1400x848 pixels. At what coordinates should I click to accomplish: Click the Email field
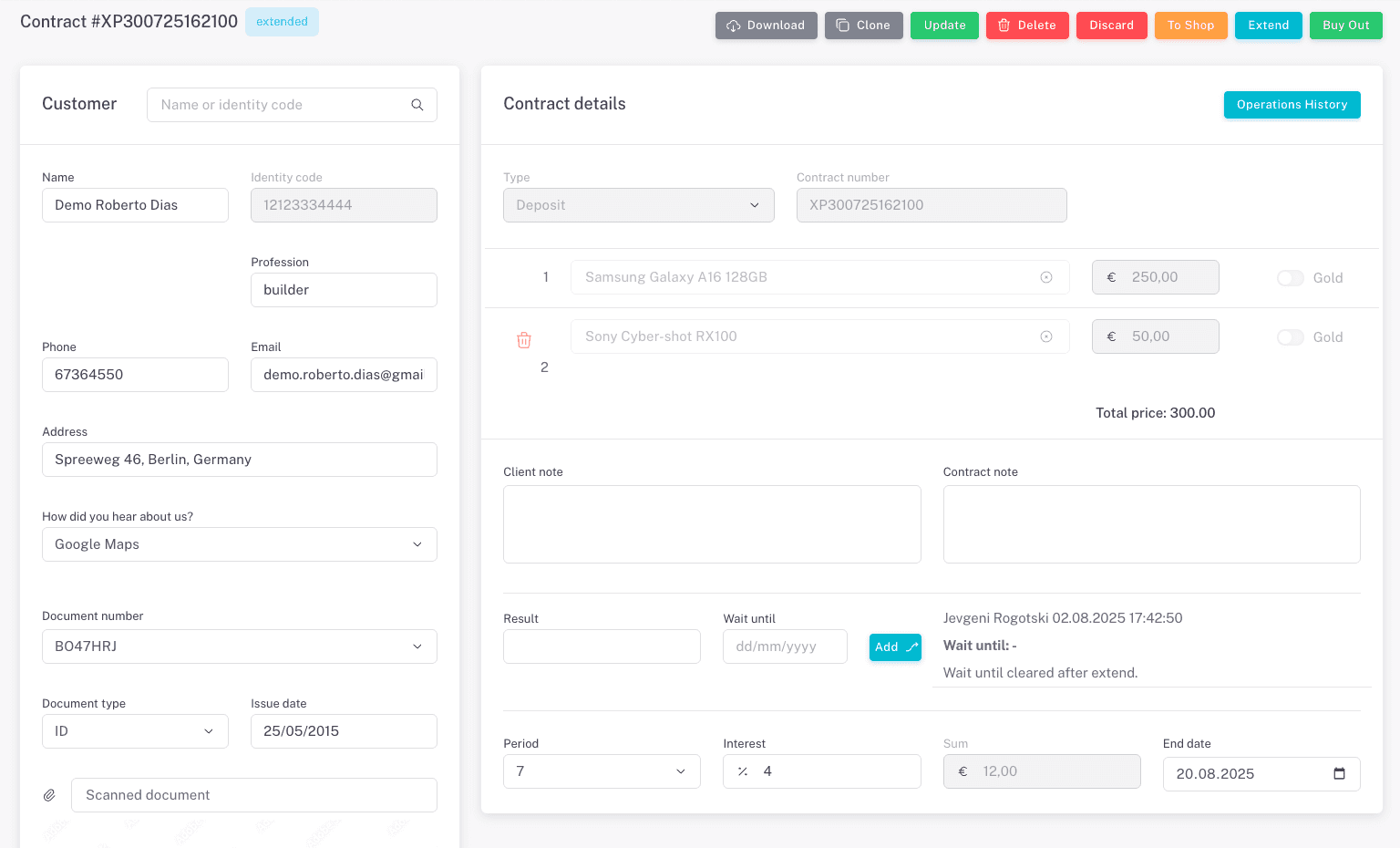344,375
